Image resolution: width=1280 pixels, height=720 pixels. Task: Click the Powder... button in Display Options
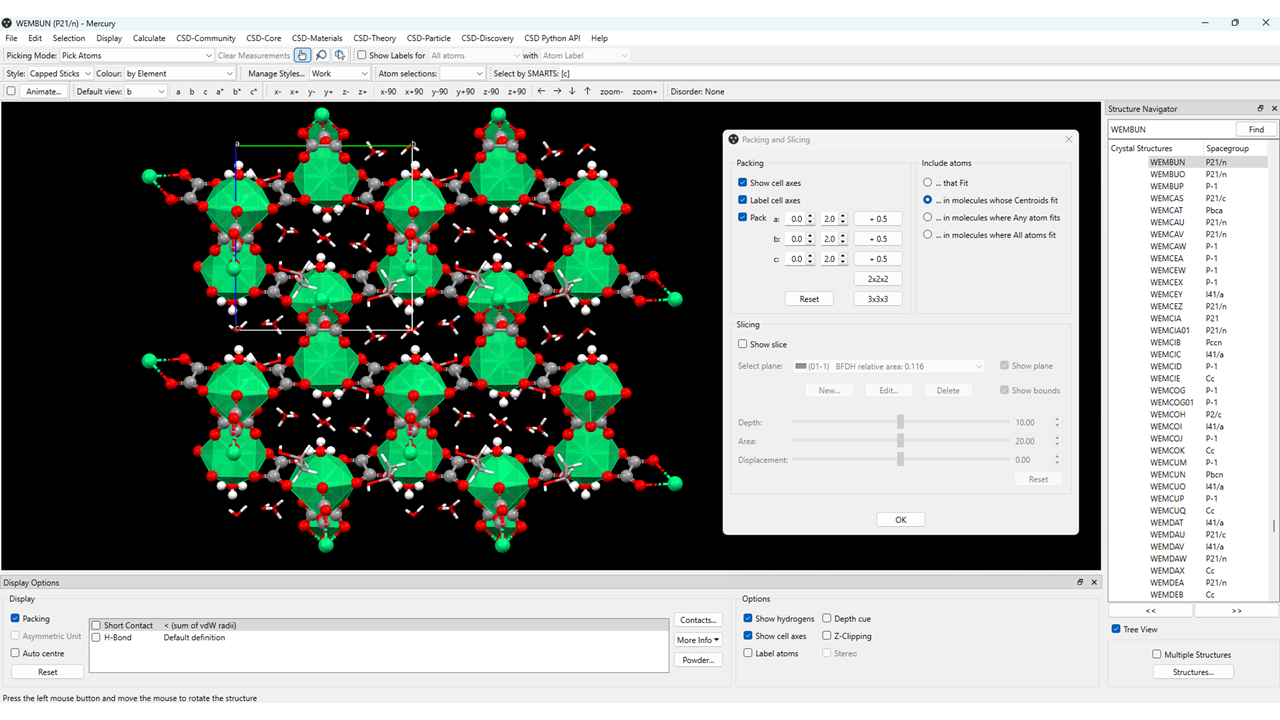(697, 659)
